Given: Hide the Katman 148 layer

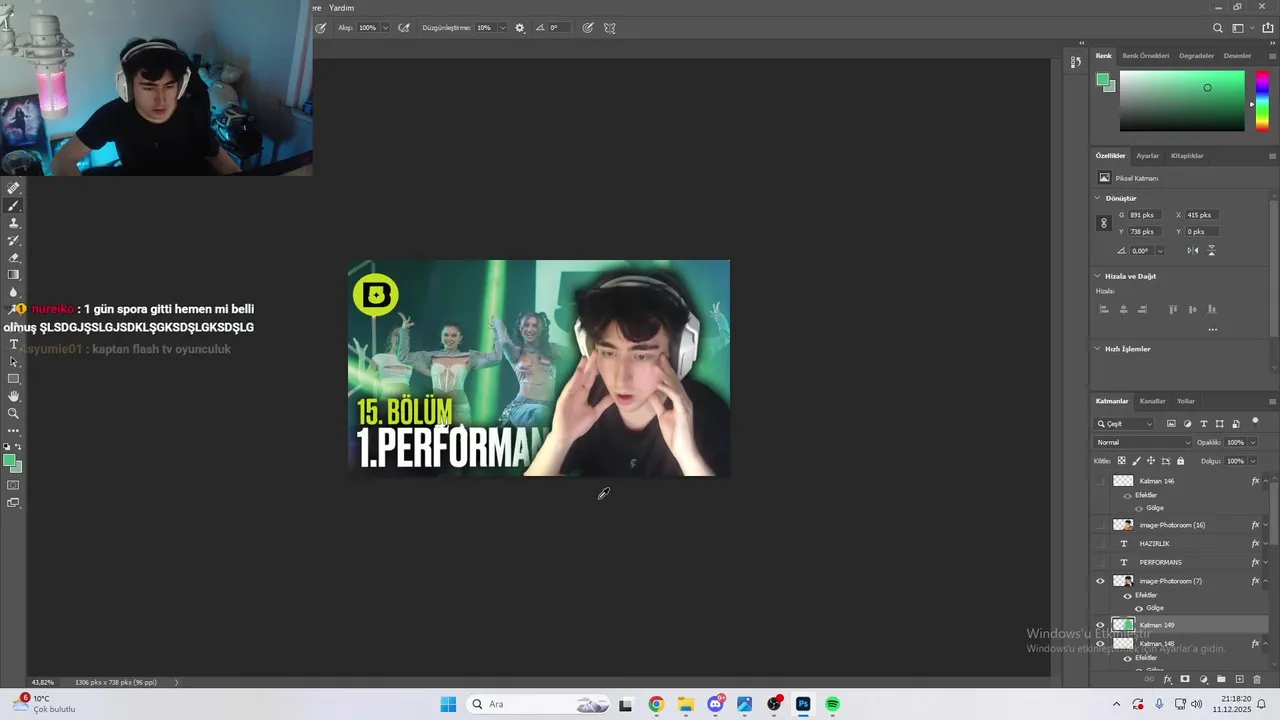Looking at the screenshot, I should (1101, 644).
